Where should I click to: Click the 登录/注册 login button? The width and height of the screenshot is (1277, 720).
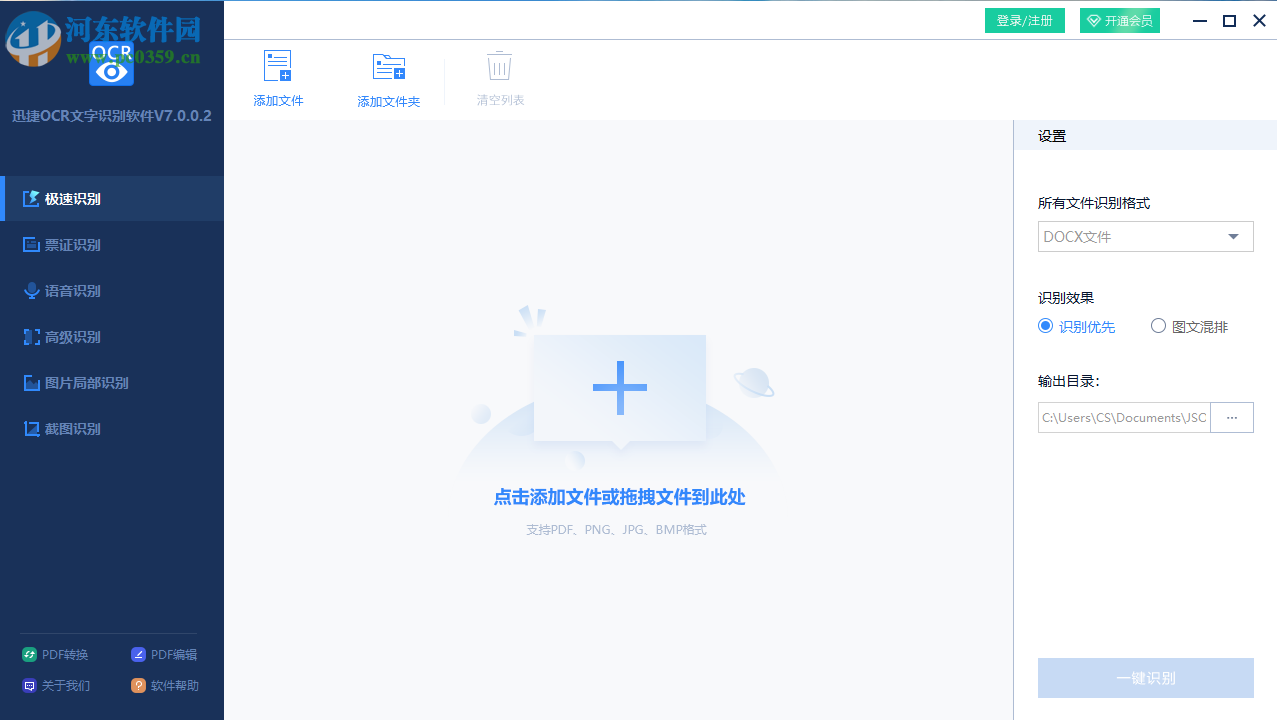click(x=1024, y=20)
